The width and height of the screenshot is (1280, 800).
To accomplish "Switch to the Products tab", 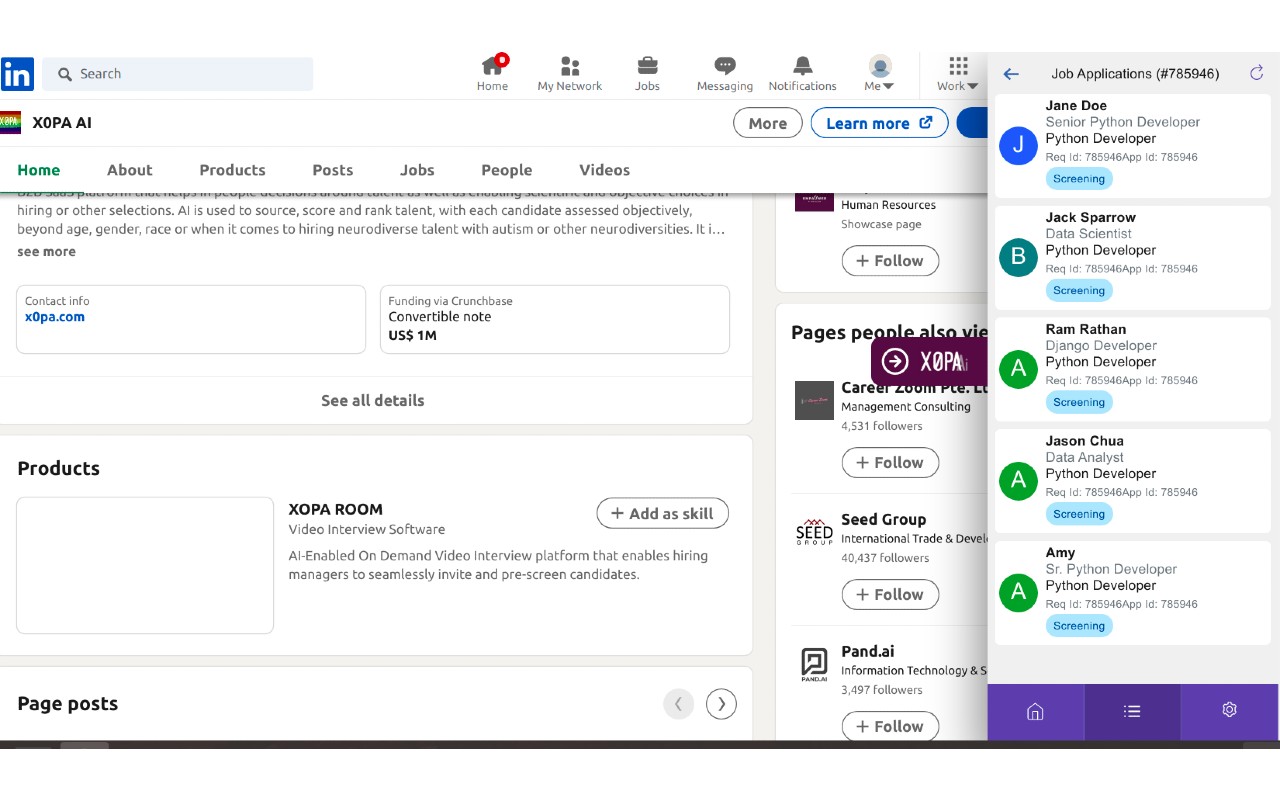I will coord(232,170).
